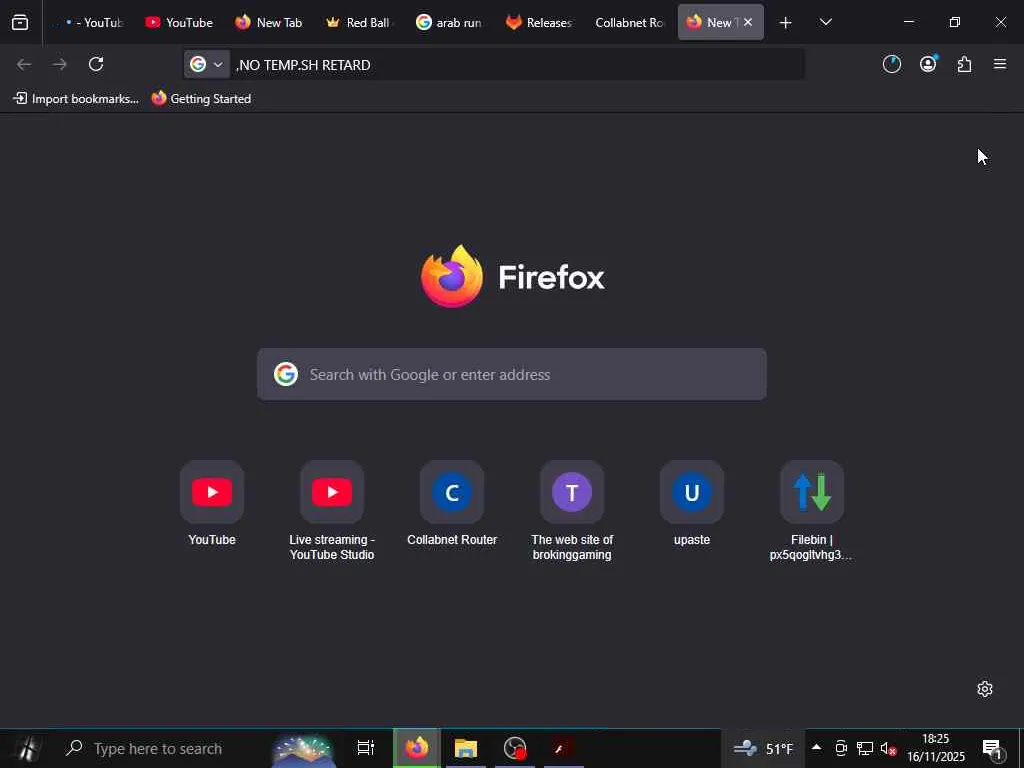Switch to the second YouTube tab

[x=179, y=22]
